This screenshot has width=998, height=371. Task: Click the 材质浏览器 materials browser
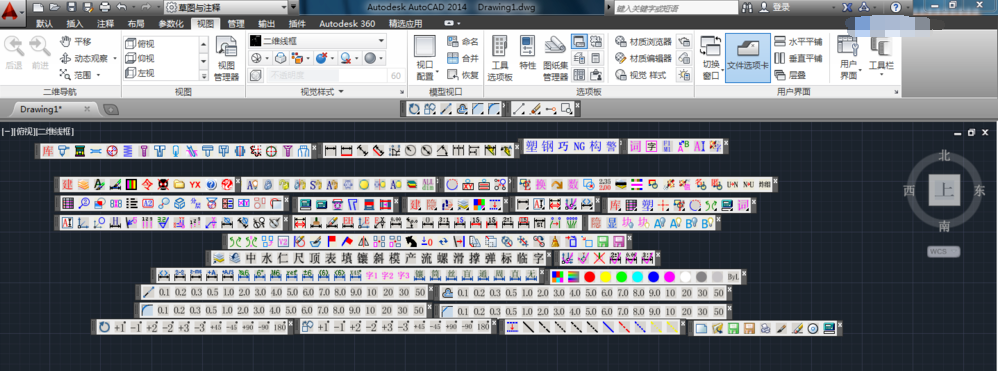tap(643, 42)
